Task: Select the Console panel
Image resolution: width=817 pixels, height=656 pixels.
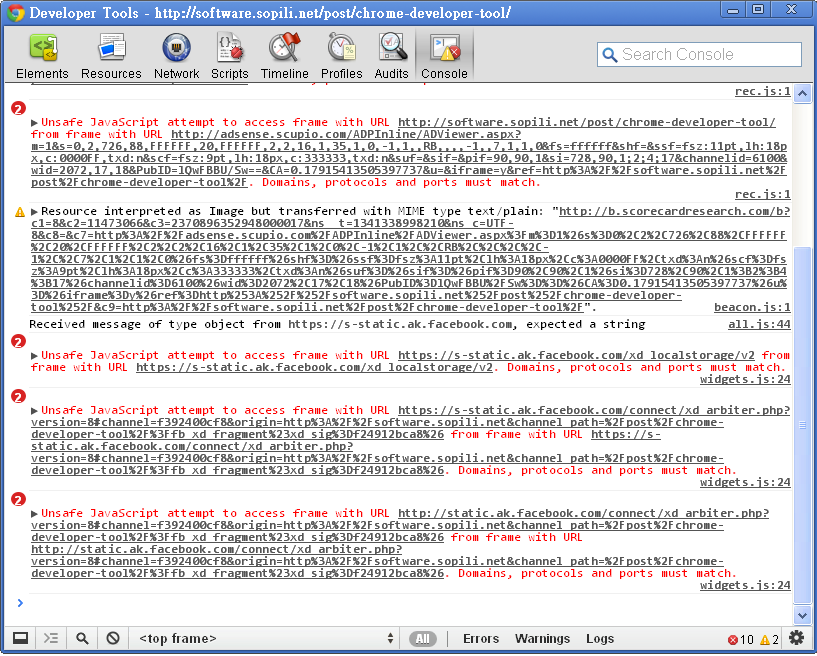Action: tap(444, 56)
